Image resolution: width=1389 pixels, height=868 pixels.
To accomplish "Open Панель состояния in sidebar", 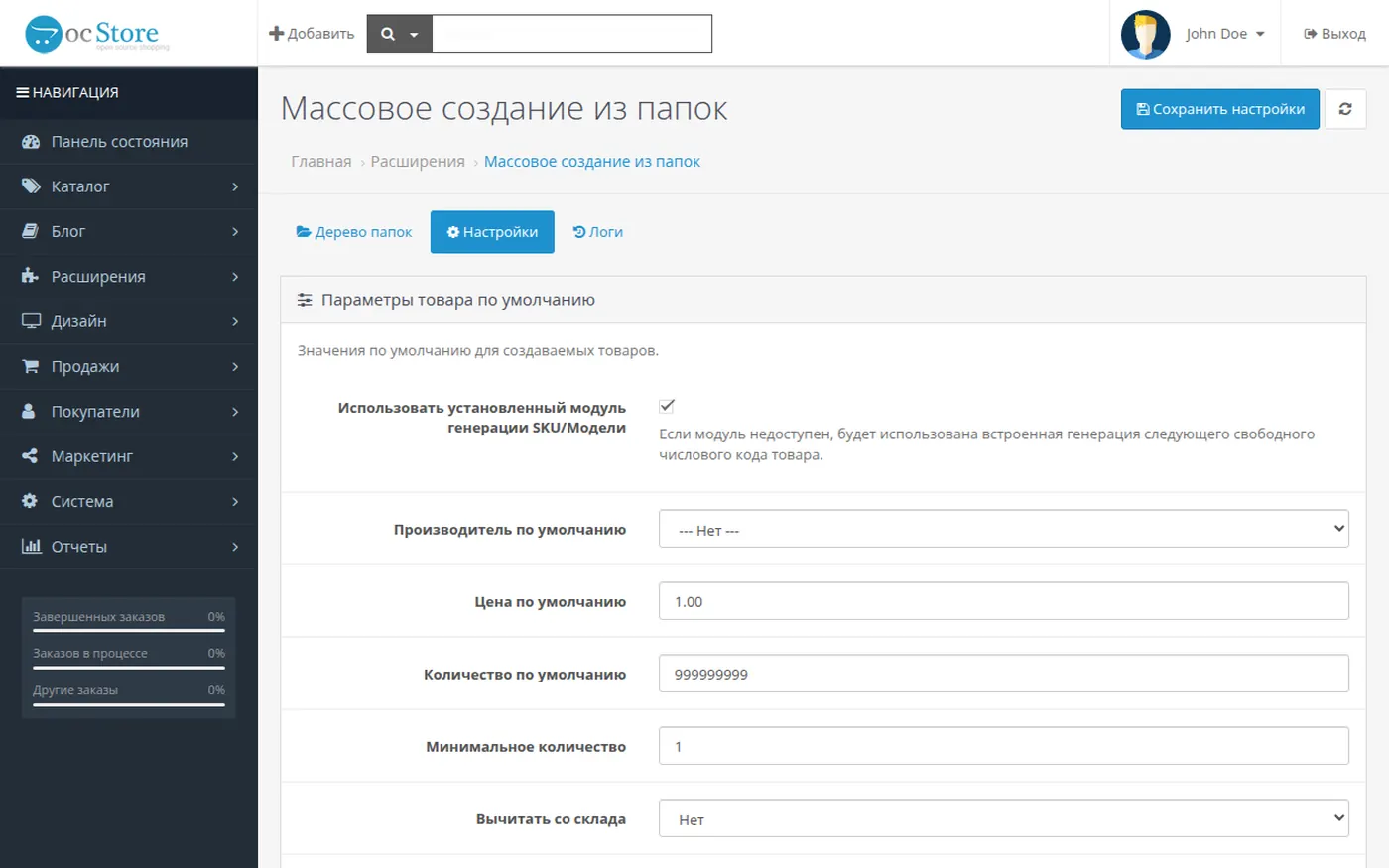I will [129, 141].
